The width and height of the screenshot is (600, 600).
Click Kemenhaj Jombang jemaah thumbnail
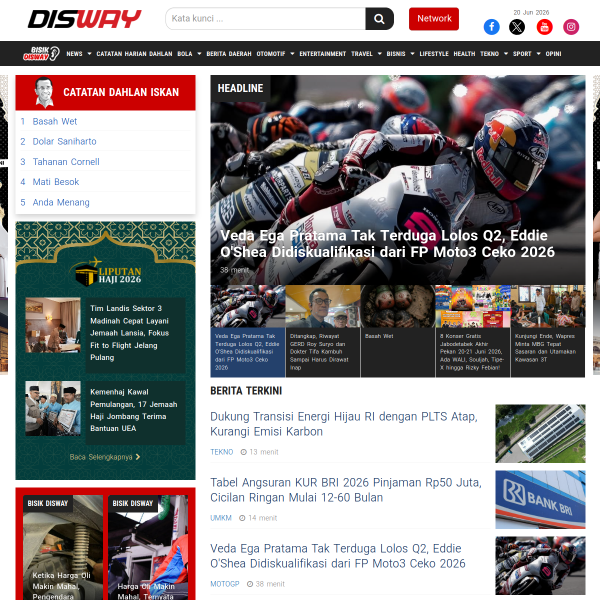53,408
